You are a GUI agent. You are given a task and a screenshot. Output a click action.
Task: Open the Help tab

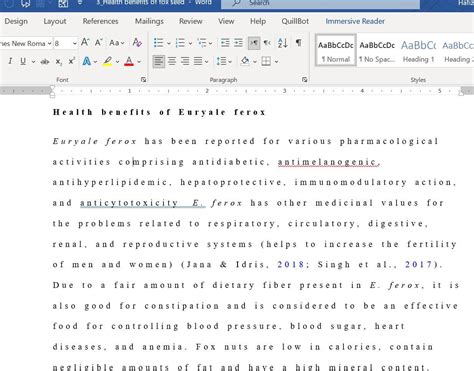(x=258, y=21)
